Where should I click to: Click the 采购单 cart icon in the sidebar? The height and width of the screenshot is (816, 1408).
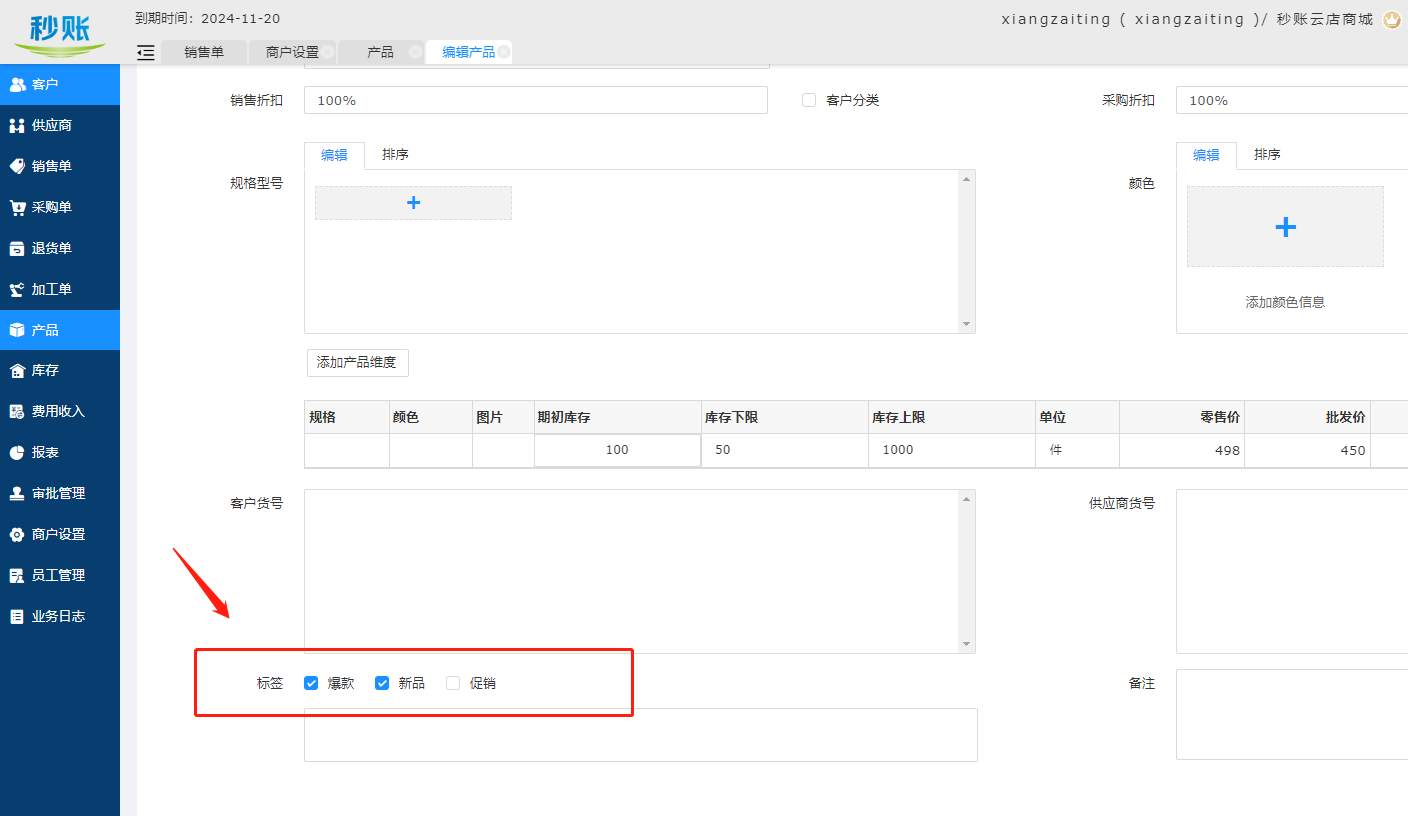[x=17, y=208]
